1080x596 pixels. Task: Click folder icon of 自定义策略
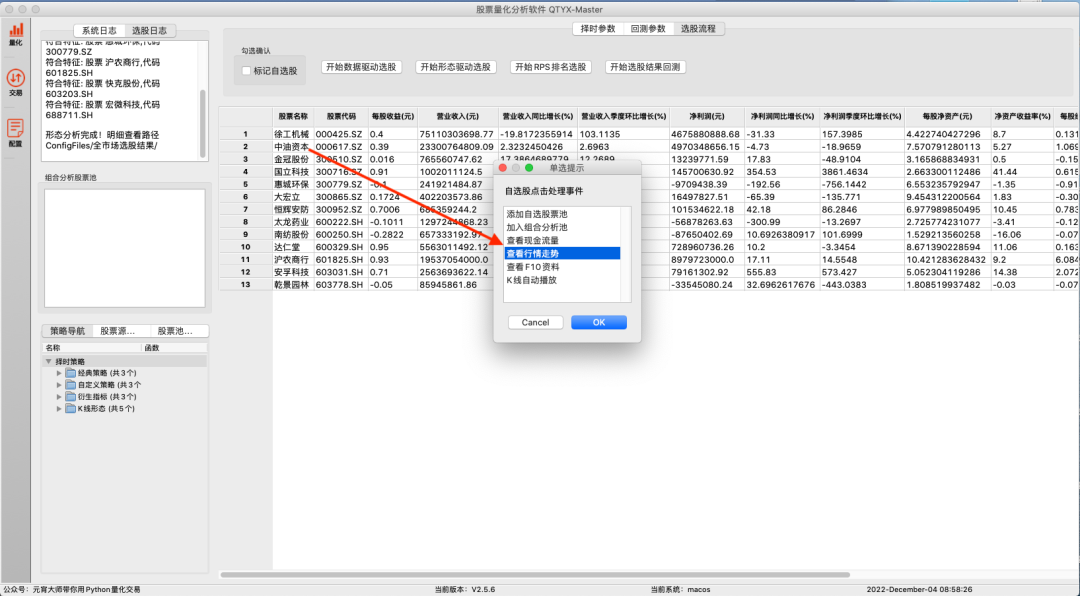pos(70,384)
